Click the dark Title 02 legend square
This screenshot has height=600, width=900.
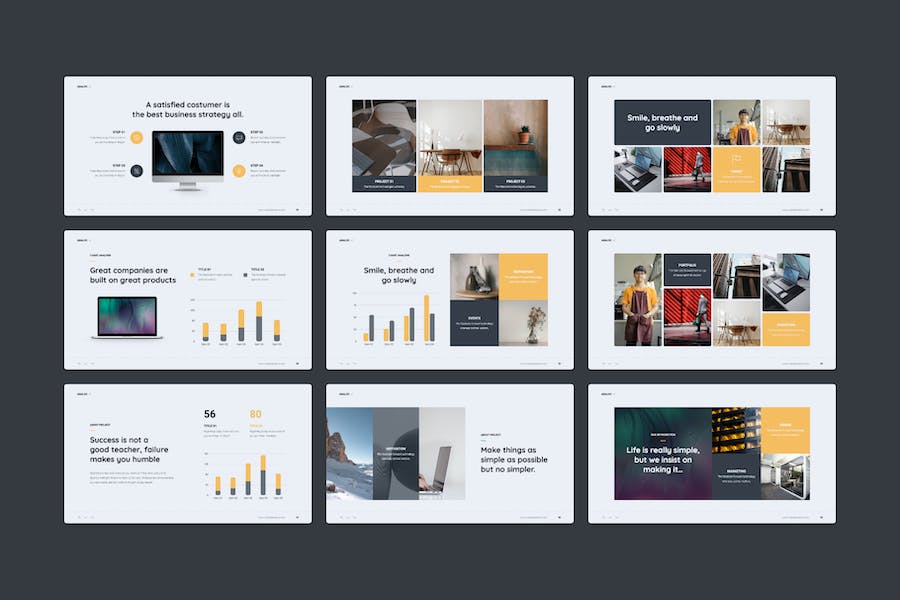(x=246, y=274)
